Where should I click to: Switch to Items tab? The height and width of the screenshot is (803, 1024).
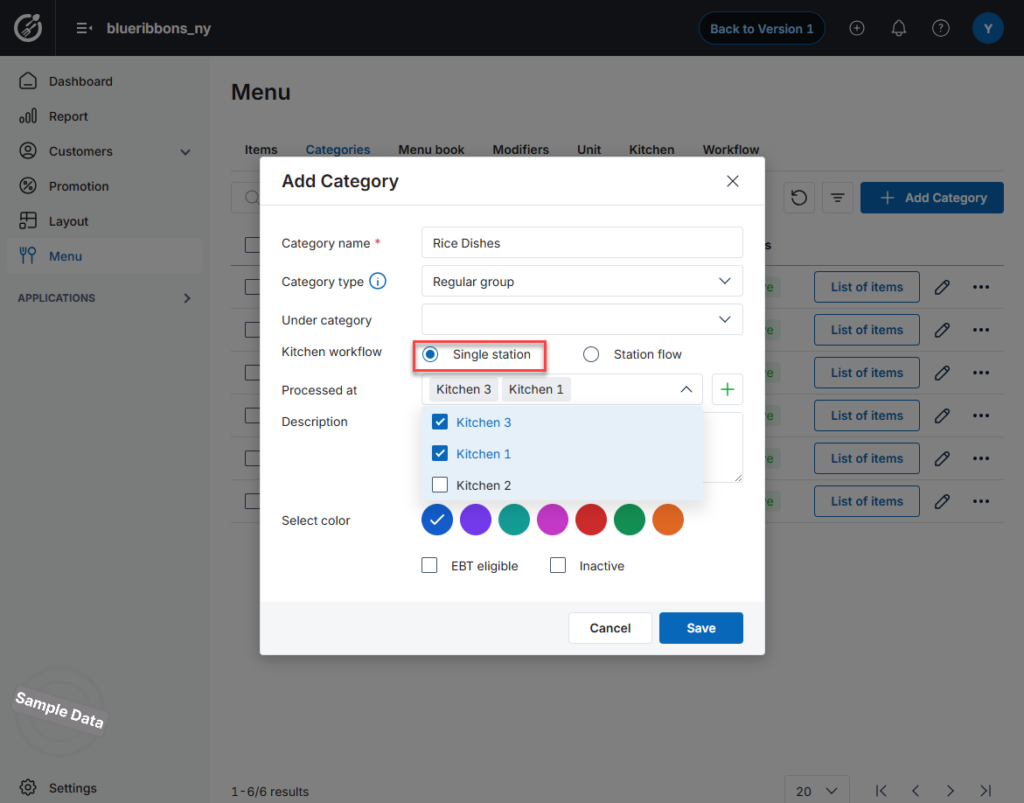tap(261, 150)
